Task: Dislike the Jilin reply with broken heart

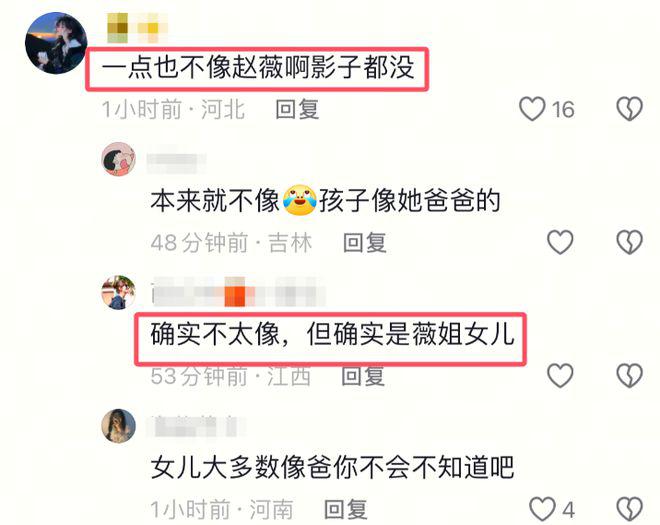Action: pos(630,243)
